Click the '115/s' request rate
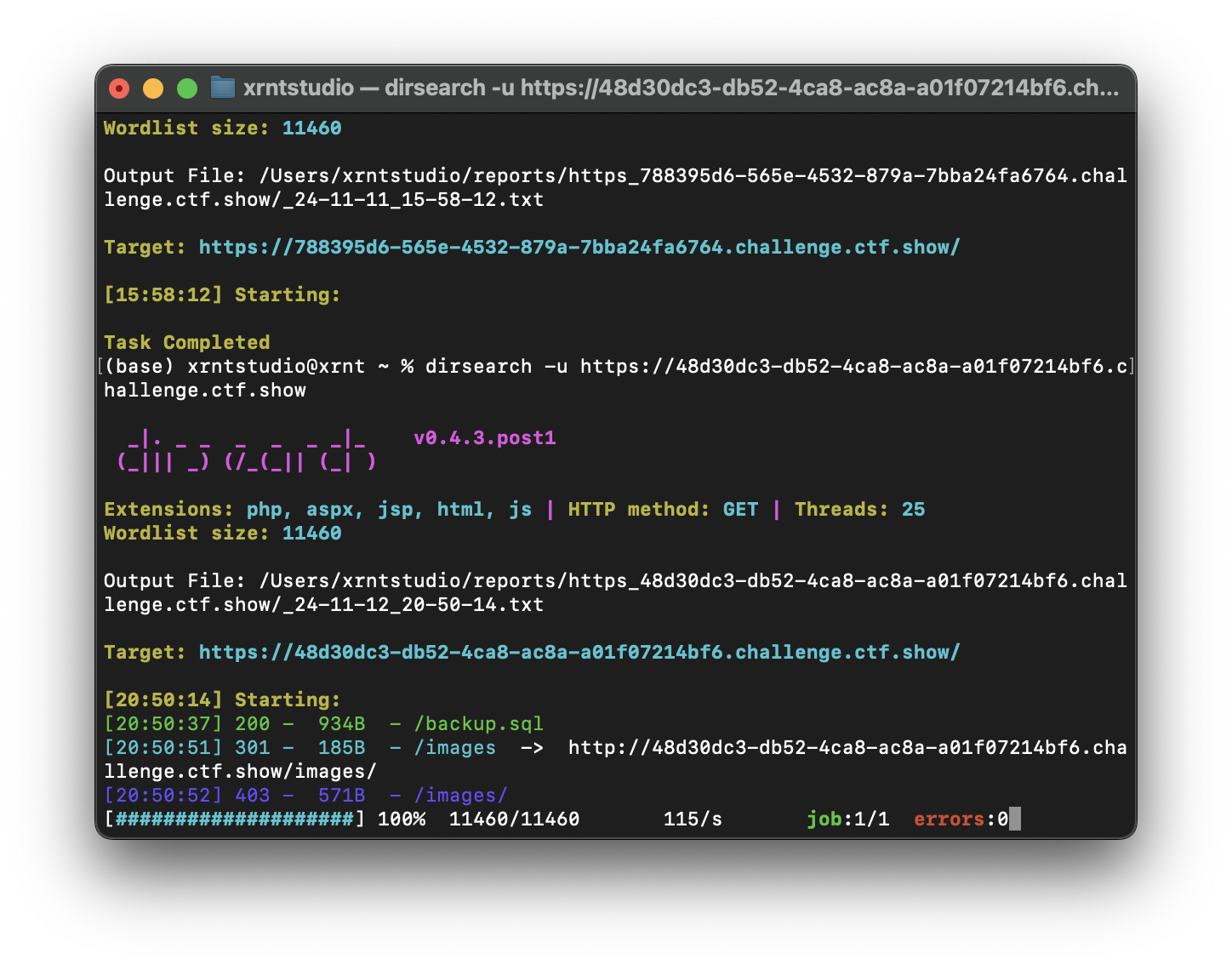 (x=693, y=819)
